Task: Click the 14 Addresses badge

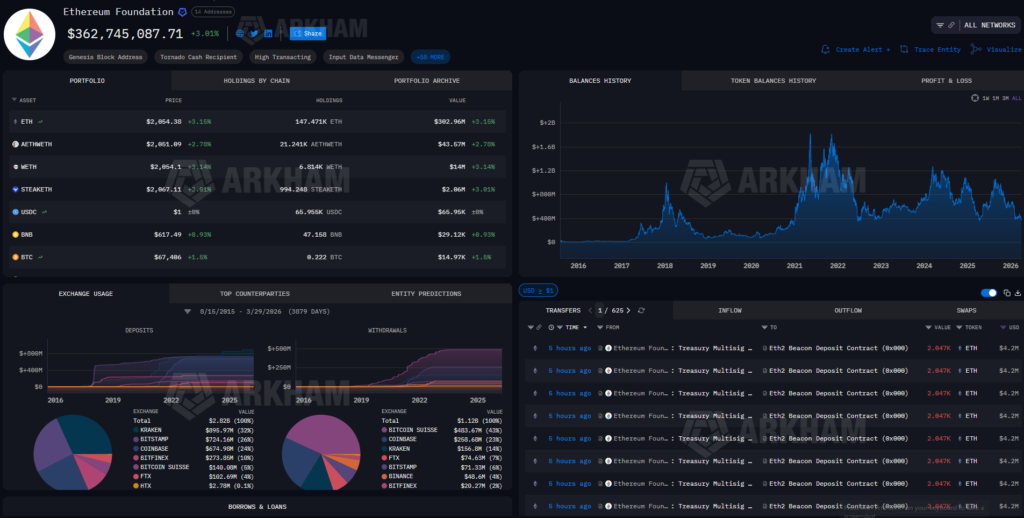Action: [213, 12]
